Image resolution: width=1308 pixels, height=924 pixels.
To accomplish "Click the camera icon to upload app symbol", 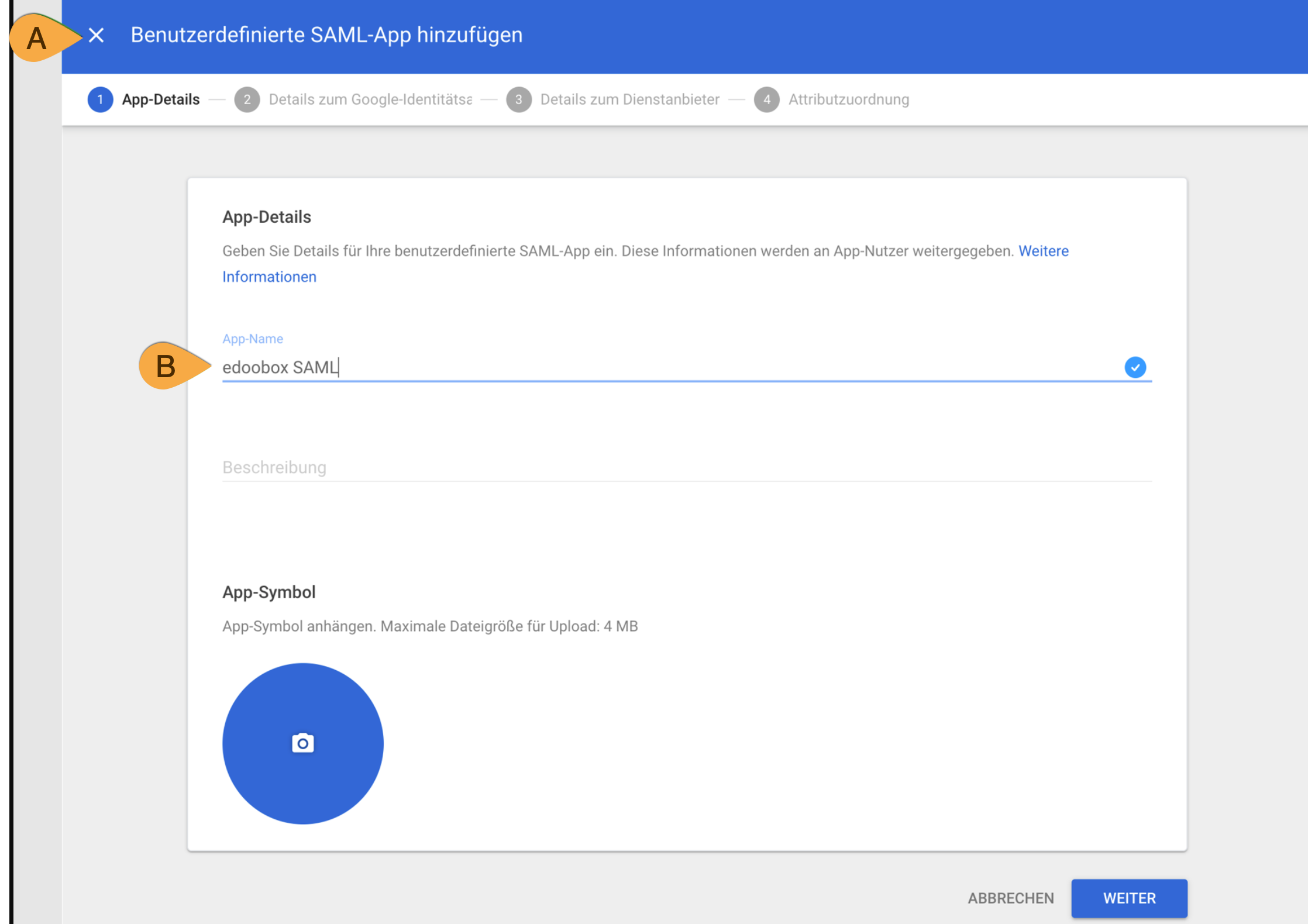I will pos(302,743).
